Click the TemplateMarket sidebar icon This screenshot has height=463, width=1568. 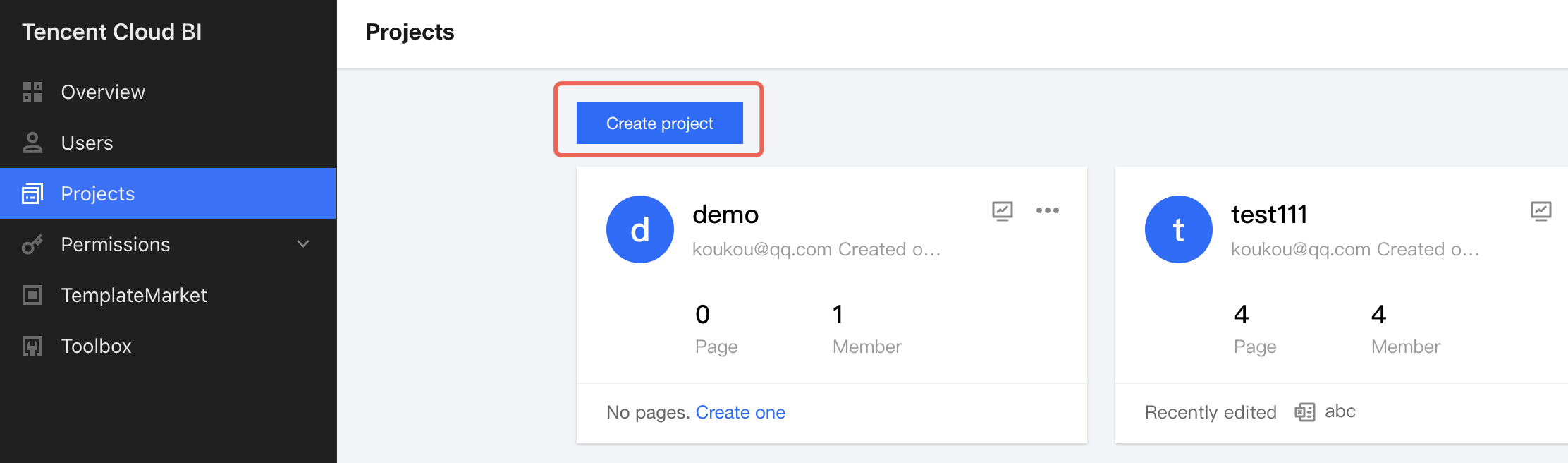(32, 295)
